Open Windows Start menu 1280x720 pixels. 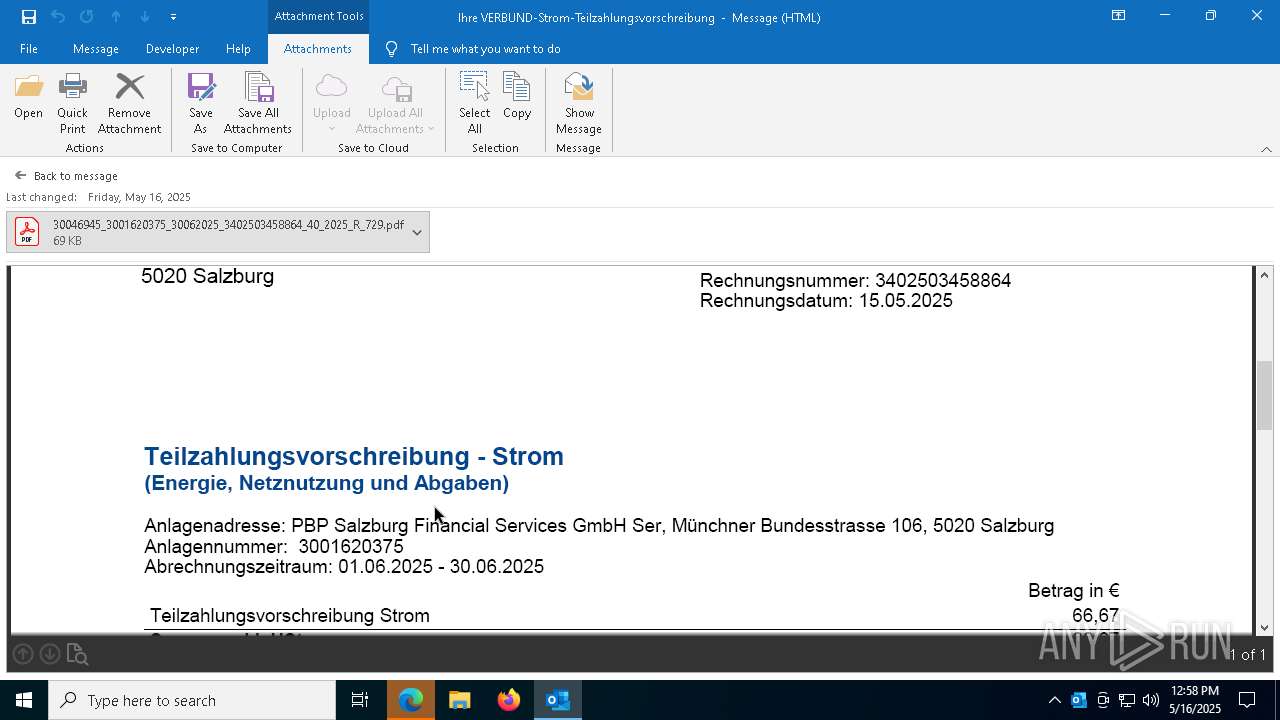pos(23,700)
